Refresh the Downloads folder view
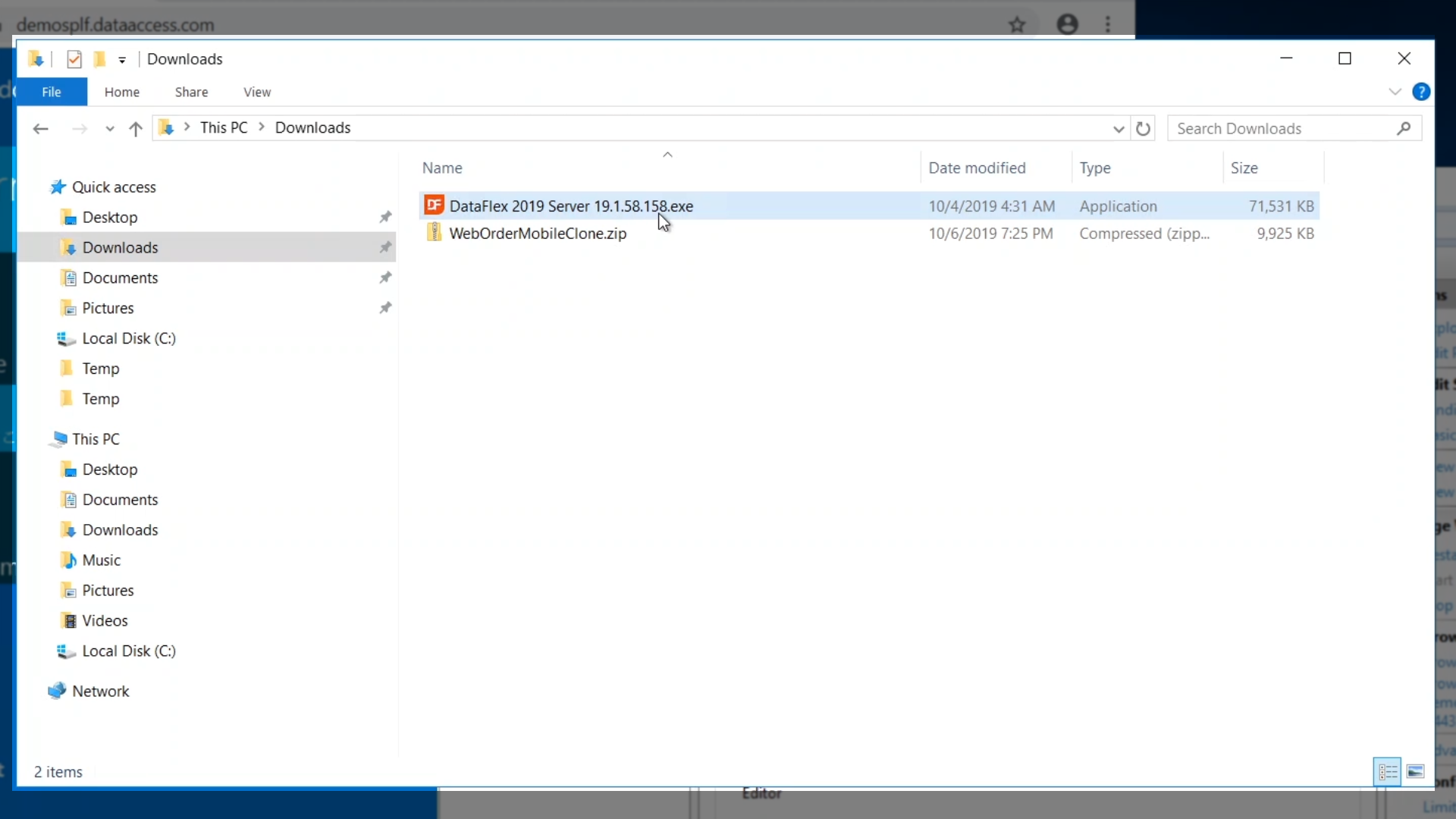 point(1143,128)
